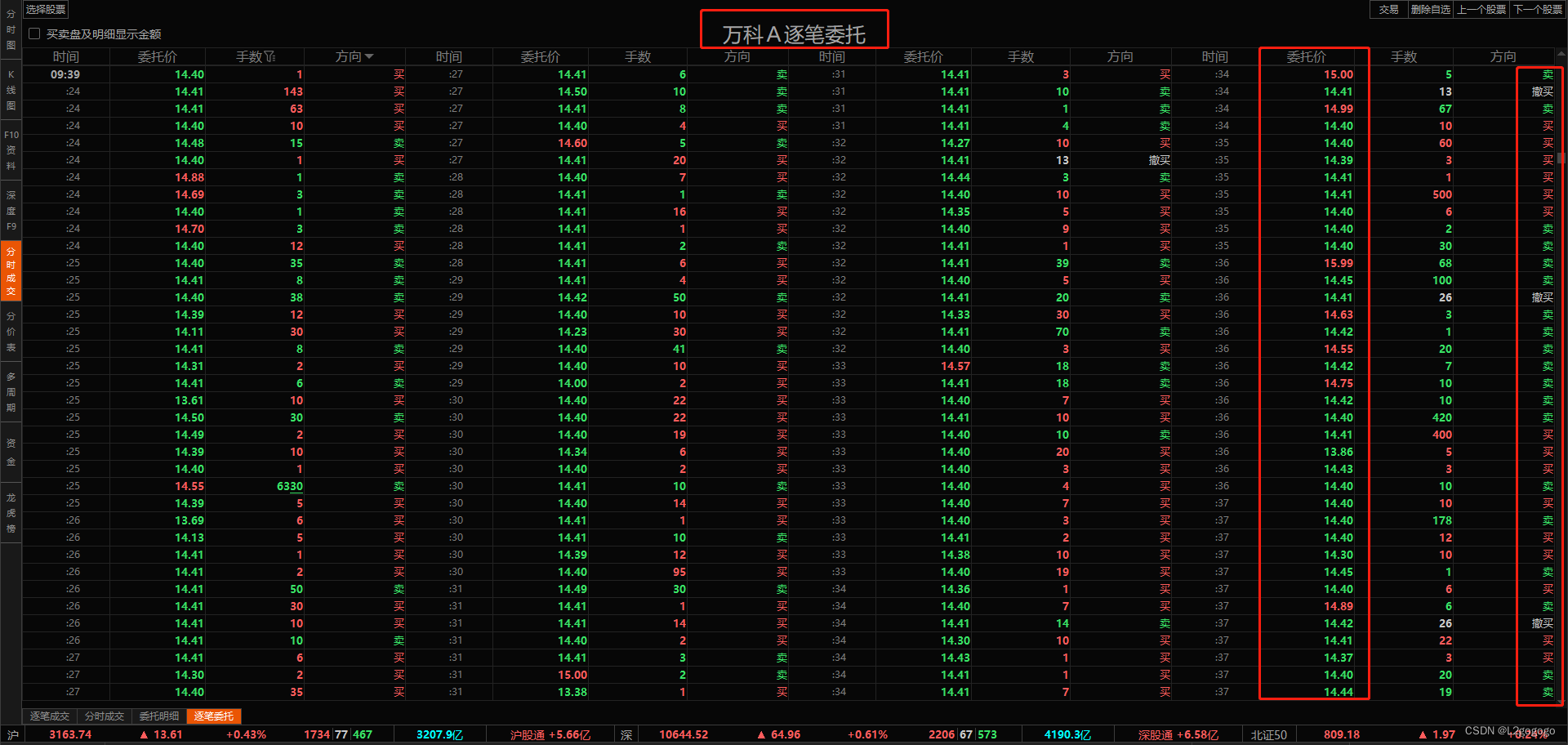Open 分时图 in the left sidebar

tap(11, 29)
